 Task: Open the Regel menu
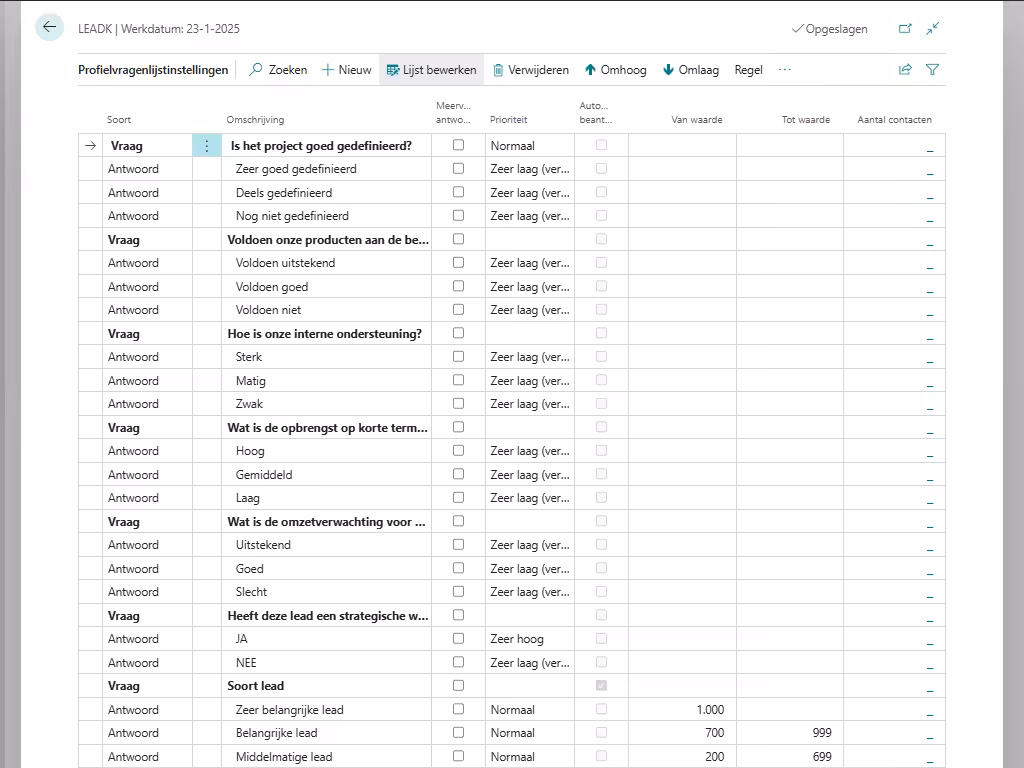748,70
